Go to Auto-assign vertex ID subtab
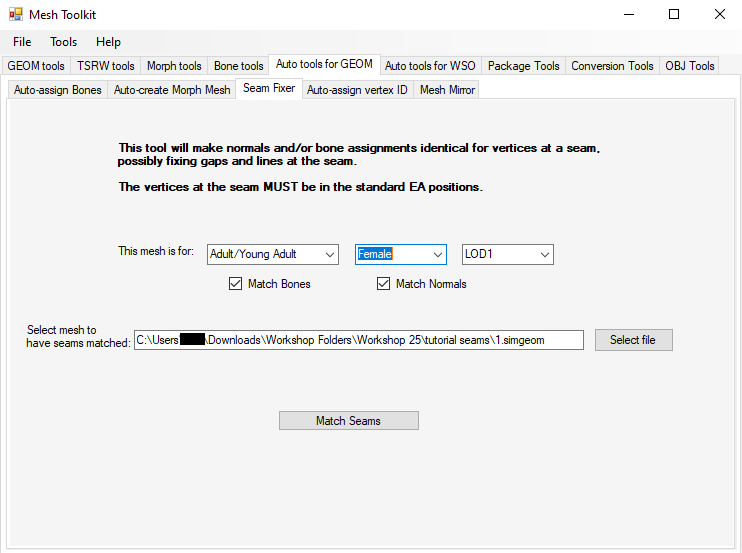This screenshot has width=742, height=553. point(357,90)
